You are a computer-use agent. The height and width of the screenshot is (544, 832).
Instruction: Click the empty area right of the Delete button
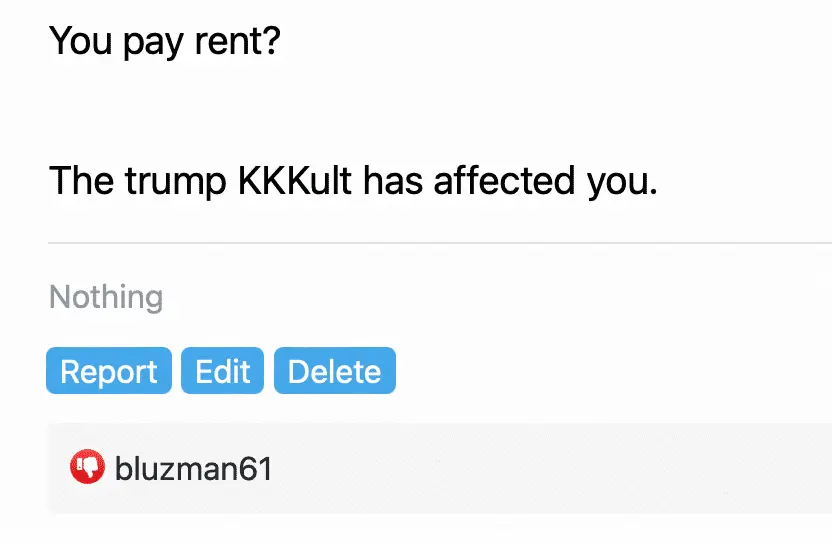tap(600, 371)
